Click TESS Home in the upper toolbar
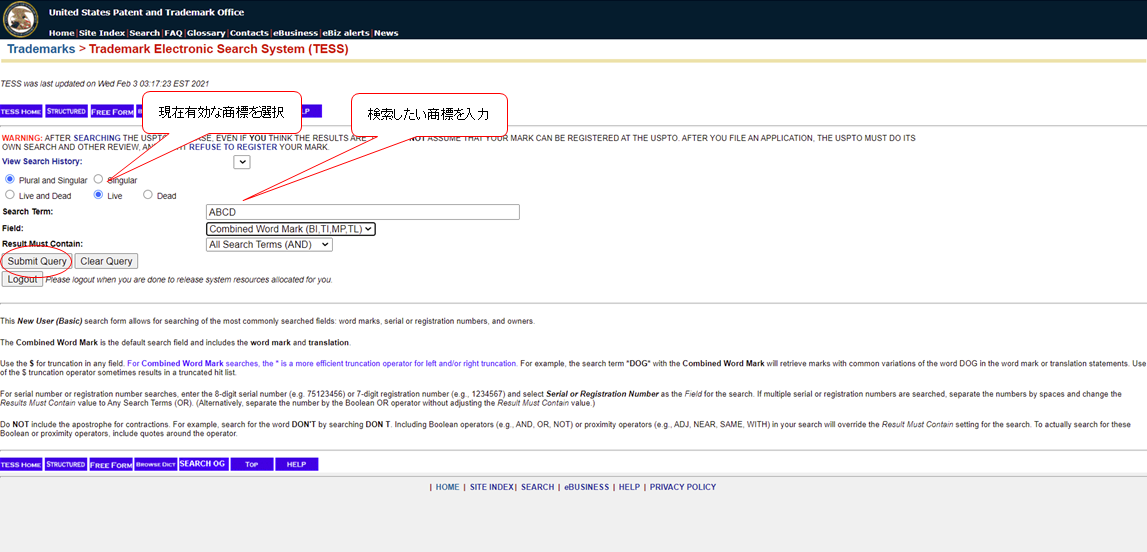Image resolution: width=1147 pixels, height=552 pixels. point(21,112)
